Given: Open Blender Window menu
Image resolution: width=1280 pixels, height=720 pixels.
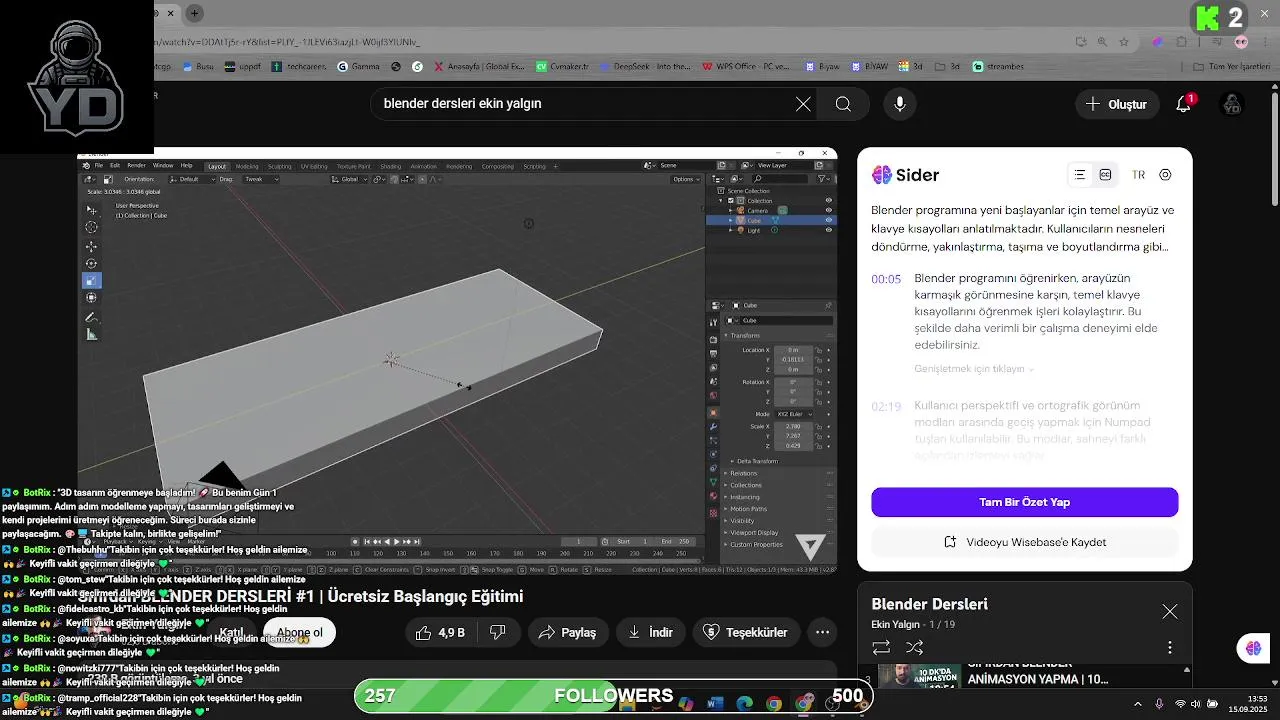Looking at the screenshot, I should click(162, 166).
